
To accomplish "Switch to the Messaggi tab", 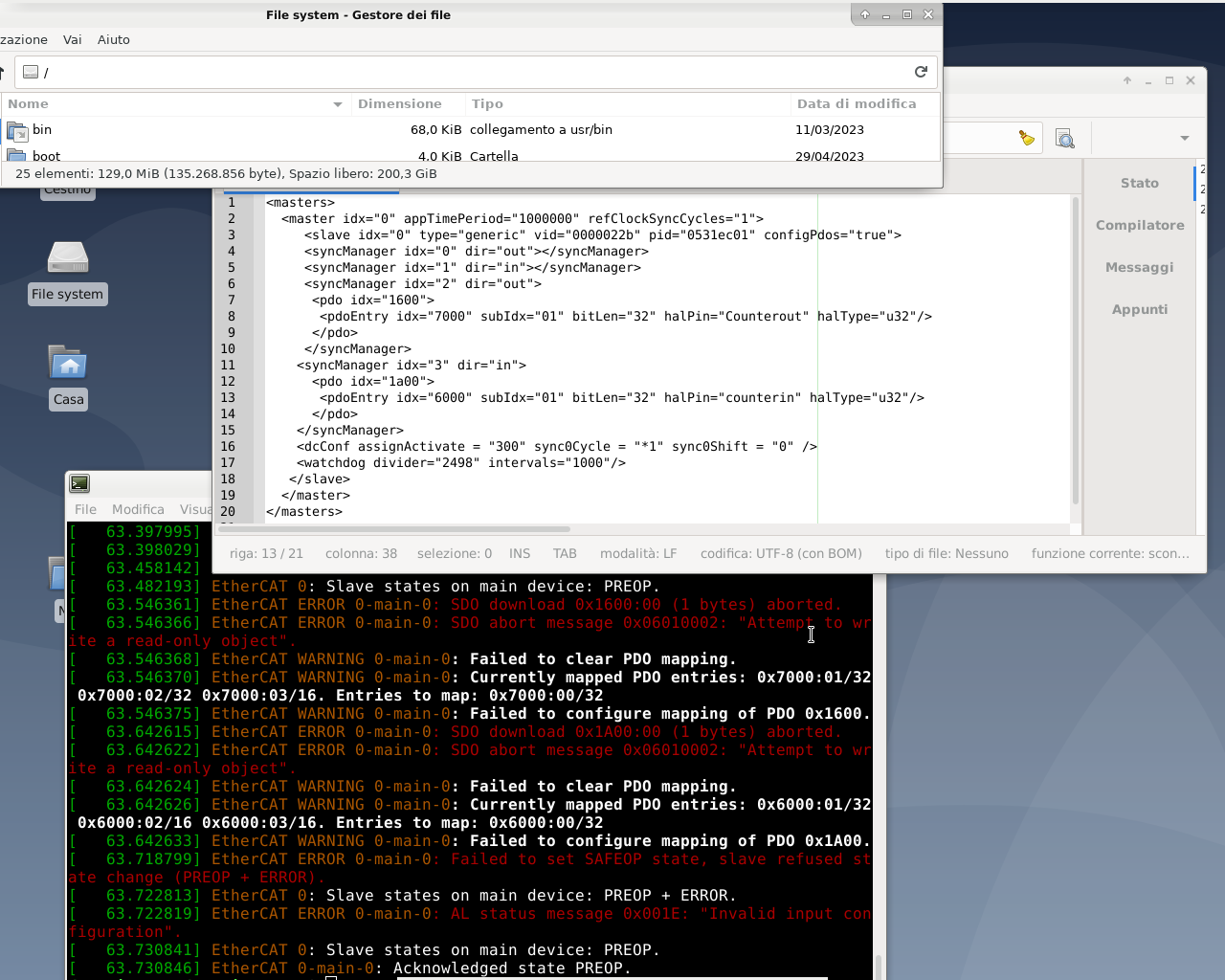I will 1140,267.
